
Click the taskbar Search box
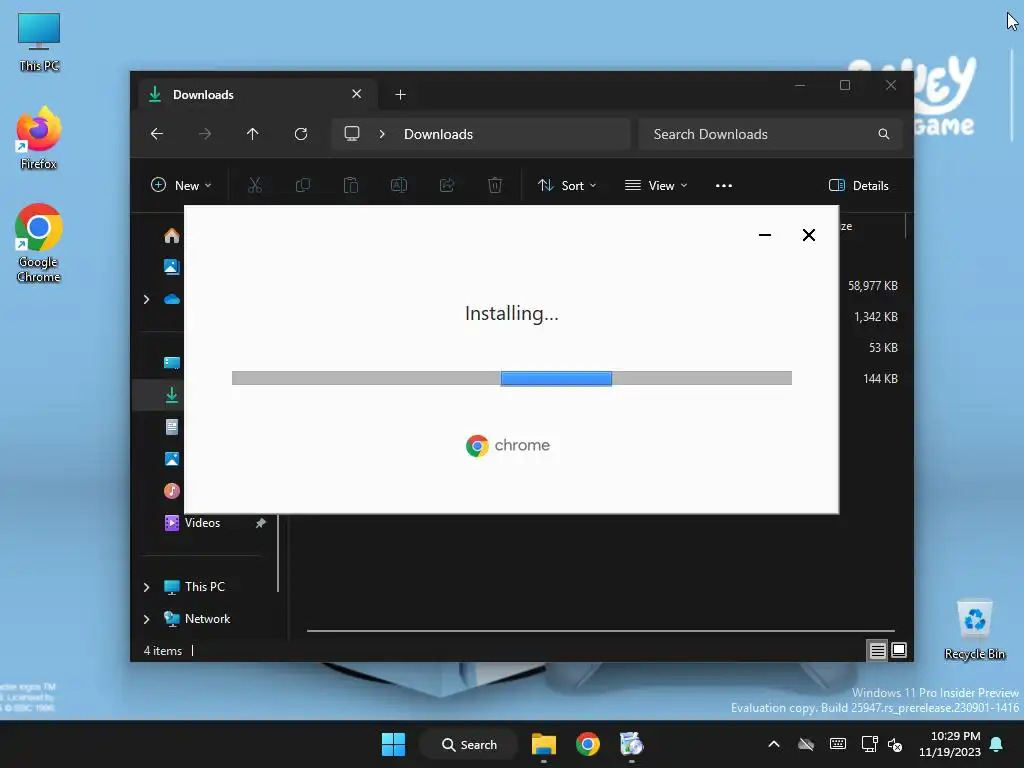click(469, 744)
